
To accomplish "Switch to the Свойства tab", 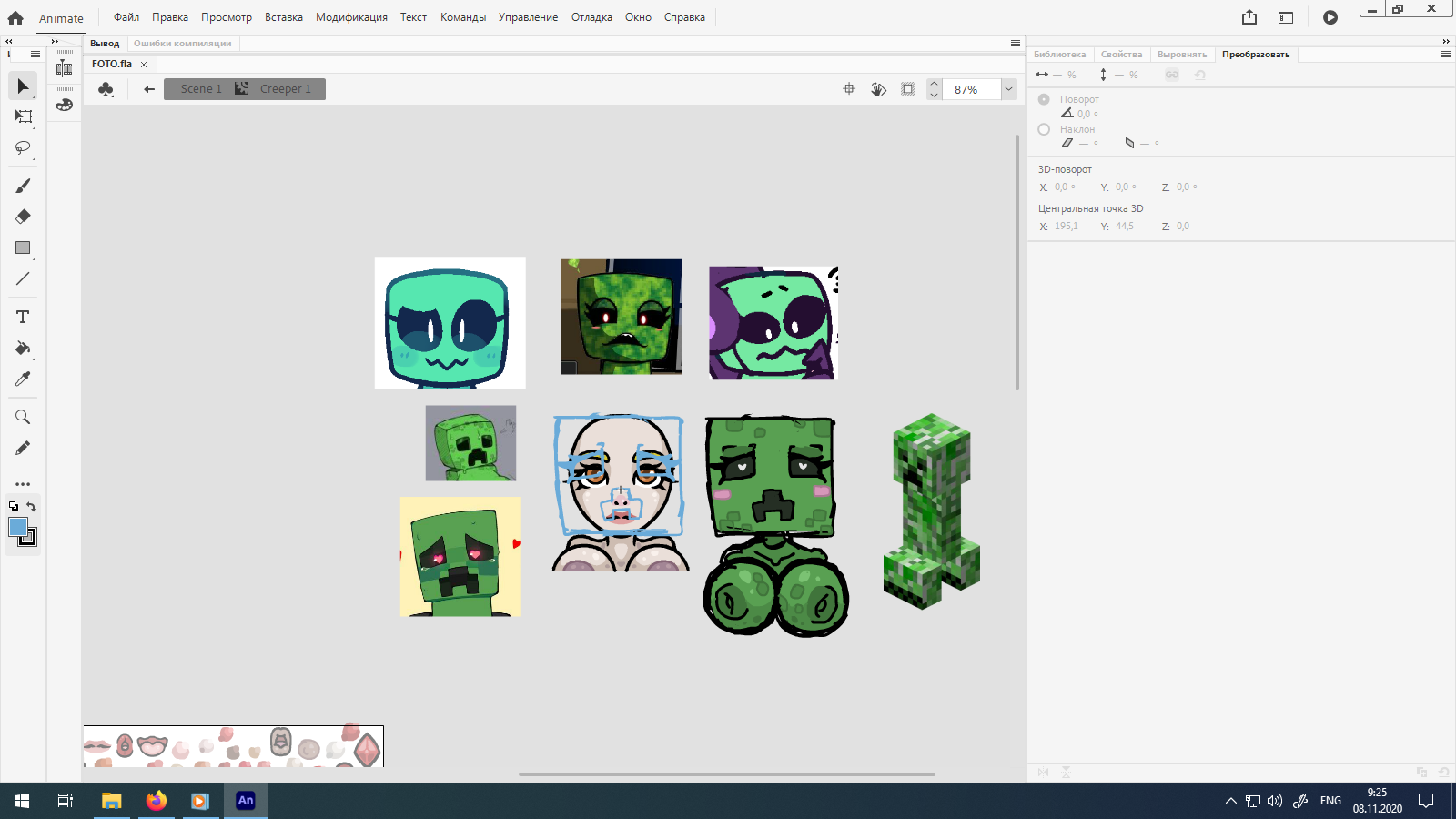I will point(1121,55).
